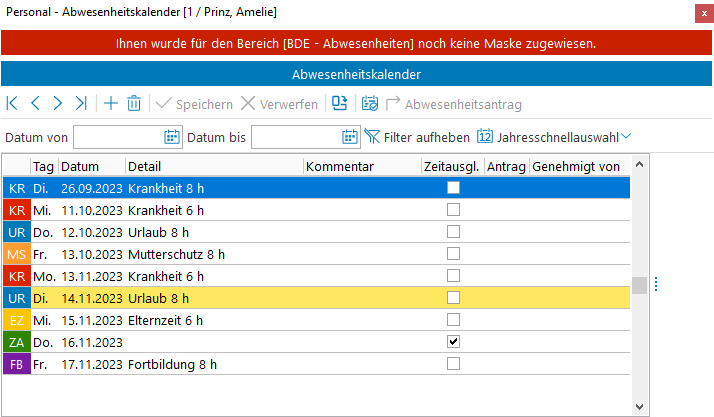Open calendar picker for Datum bis

coord(350,137)
